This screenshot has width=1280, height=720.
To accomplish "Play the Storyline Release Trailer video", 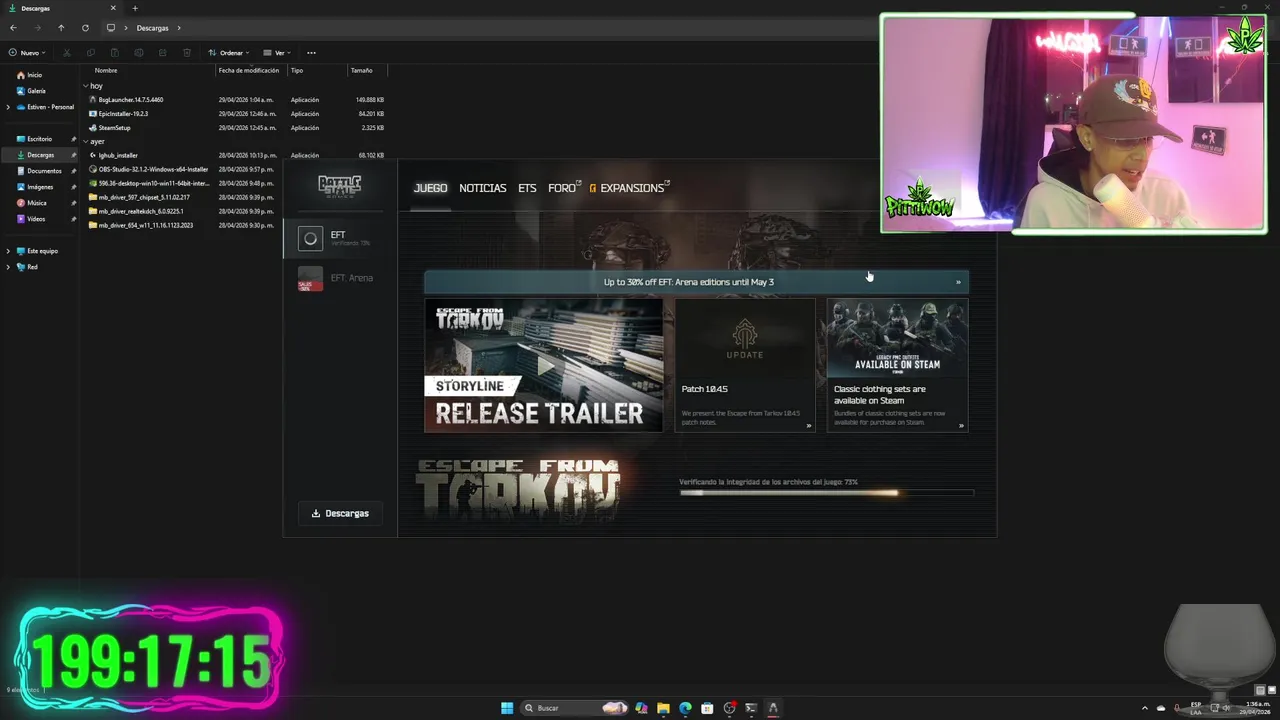I will coord(544,365).
